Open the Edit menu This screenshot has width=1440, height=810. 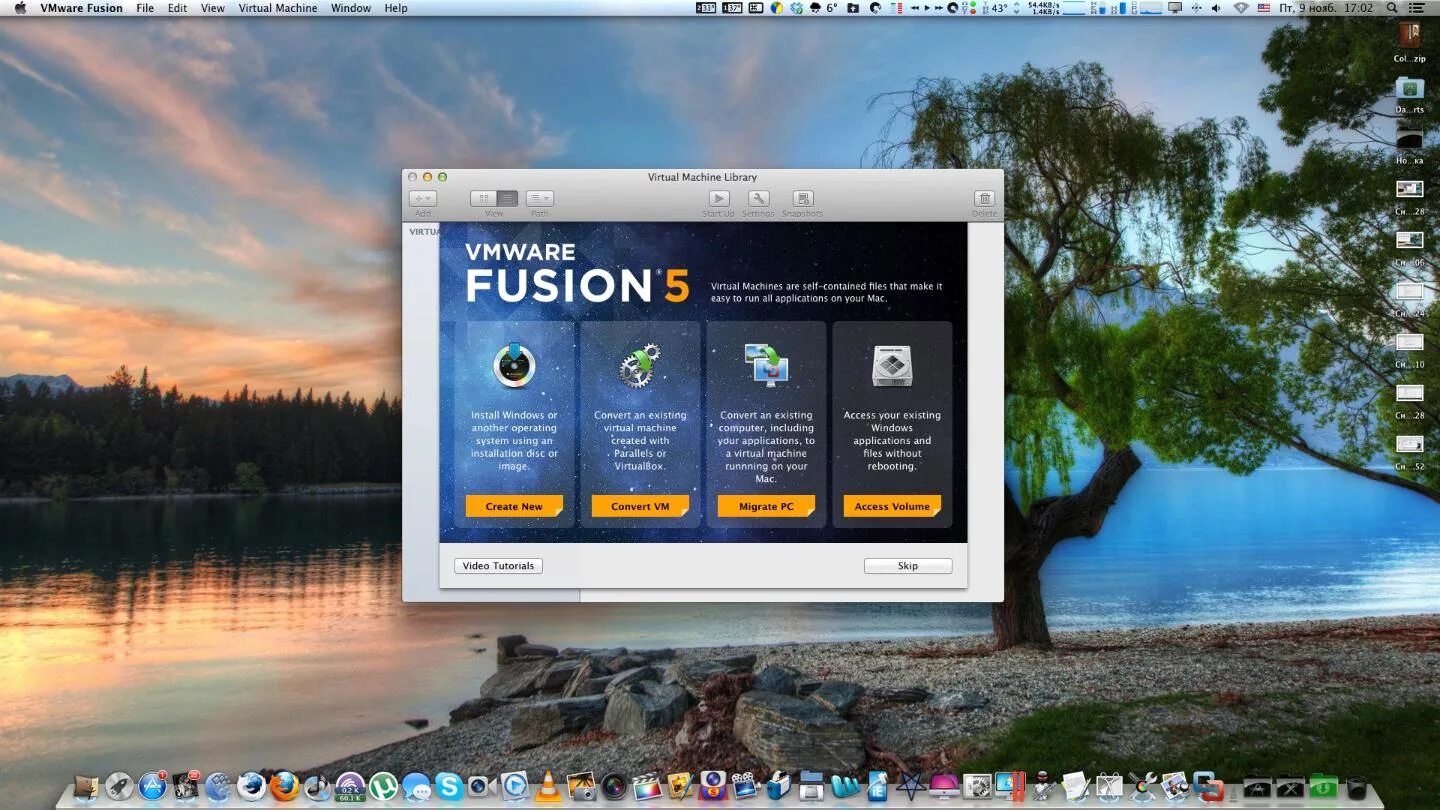177,8
